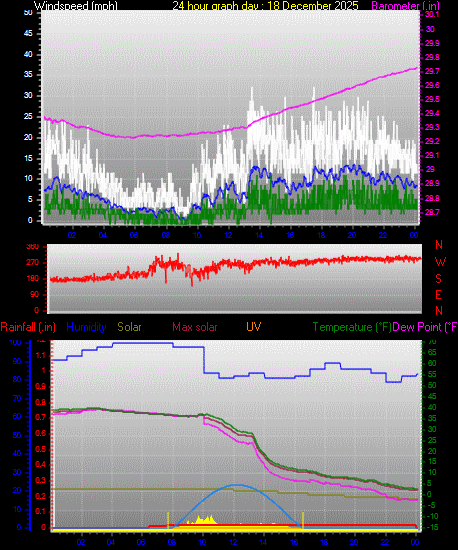The height and width of the screenshot is (550, 458).
Task: Click the 'Solar' legend label
Action: click(x=129, y=327)
